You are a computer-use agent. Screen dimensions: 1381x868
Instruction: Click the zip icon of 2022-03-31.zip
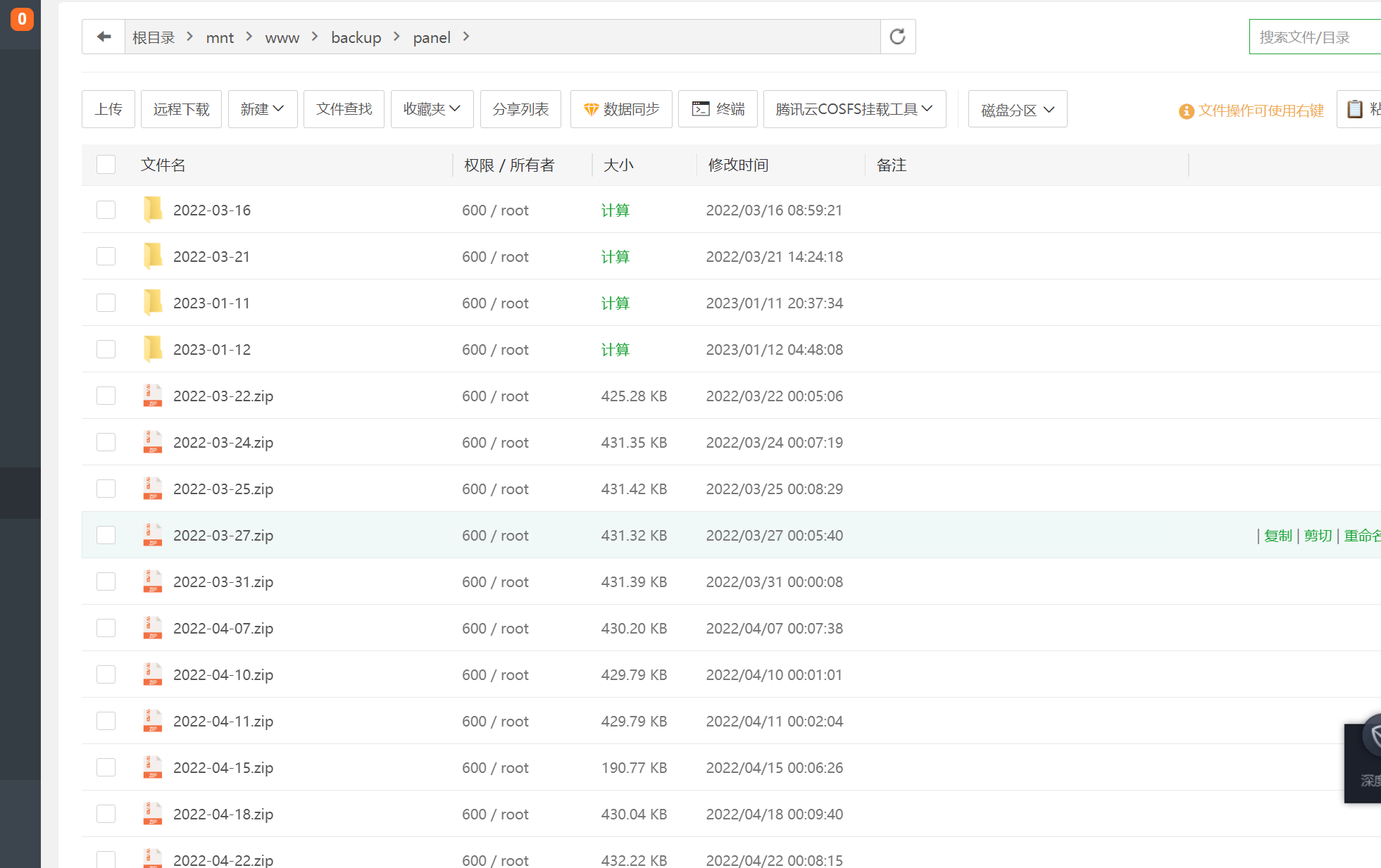tap(153, 581)
